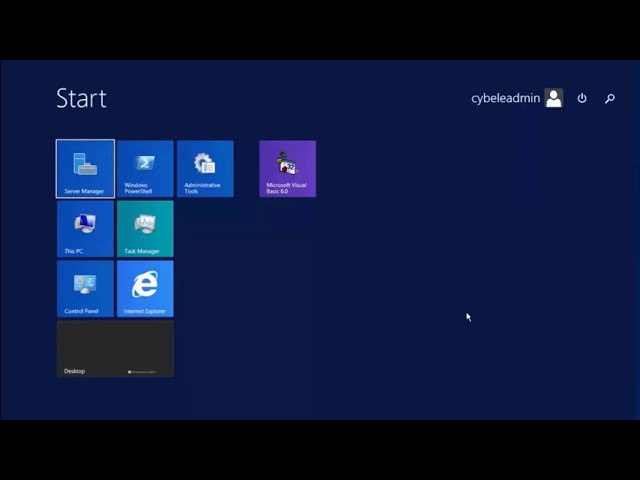
Task: Open the Task Manager tile
Action: (145, 229)
